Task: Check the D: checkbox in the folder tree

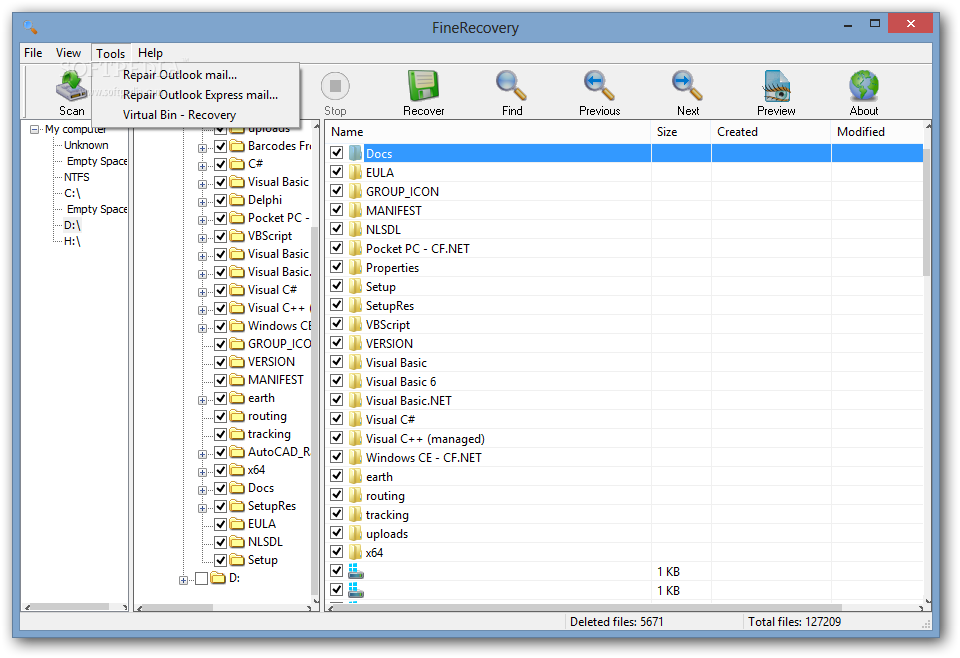Action: click(x=201, y=578)
